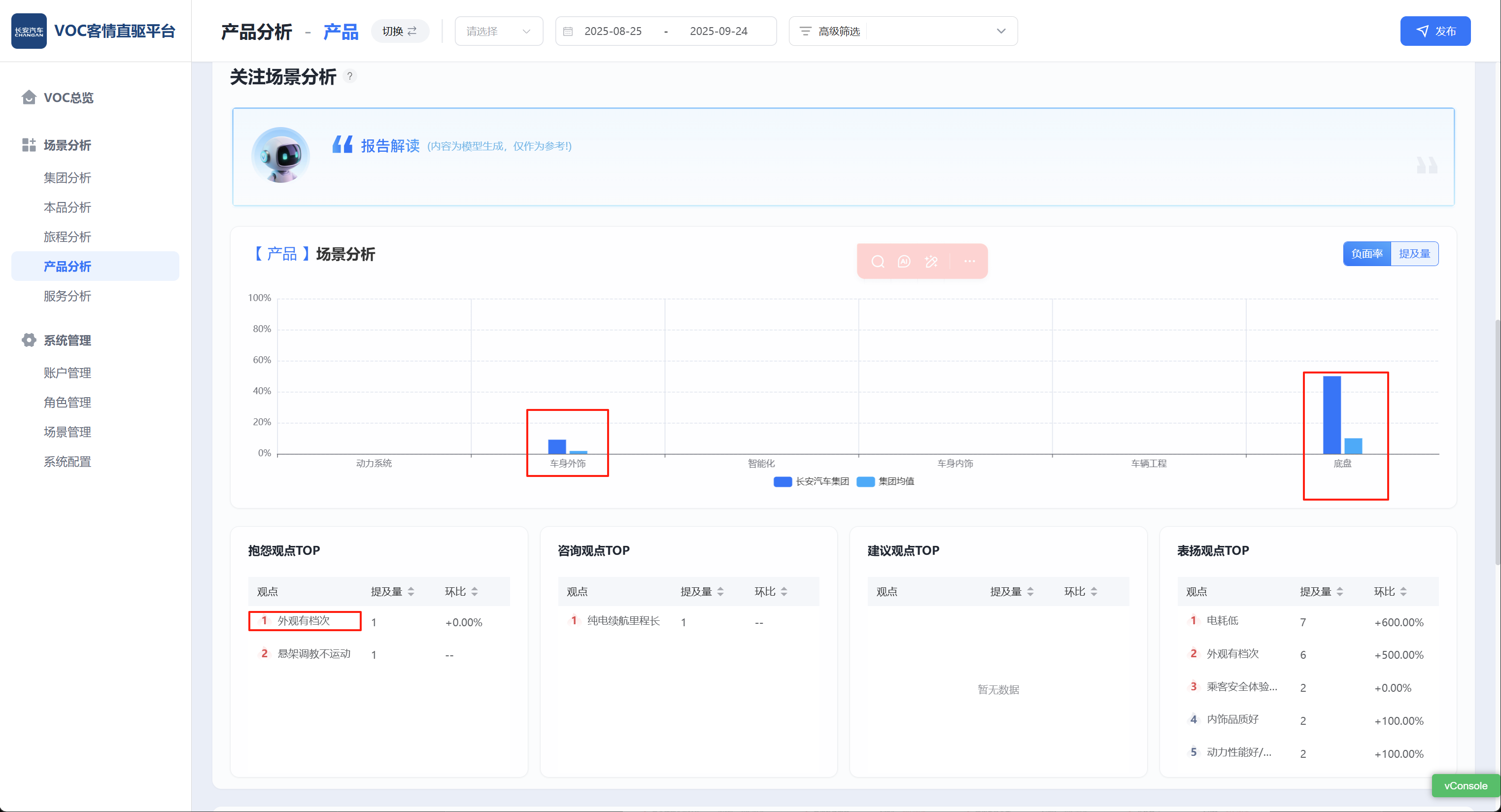Click the search magnifier in floating toolbar
The width and height of the screenshot is (1501, 812).
coord(878,262)
